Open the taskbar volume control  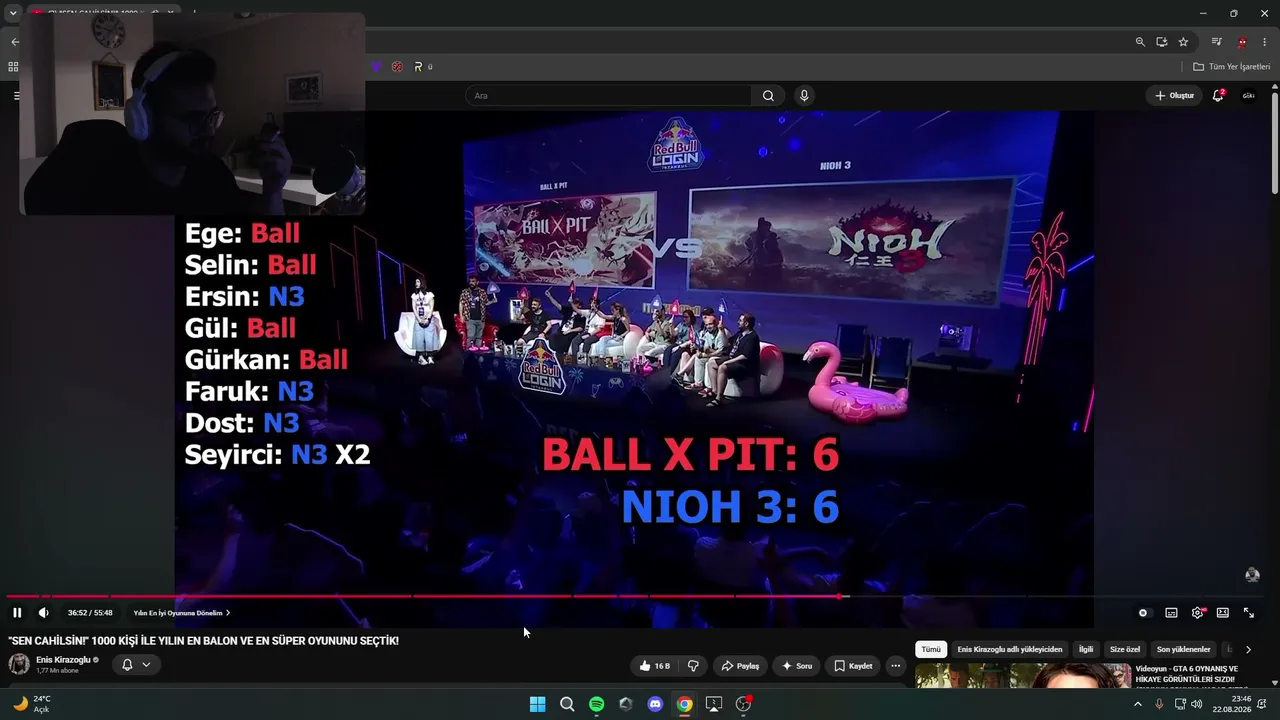[x=1197, y=704]
